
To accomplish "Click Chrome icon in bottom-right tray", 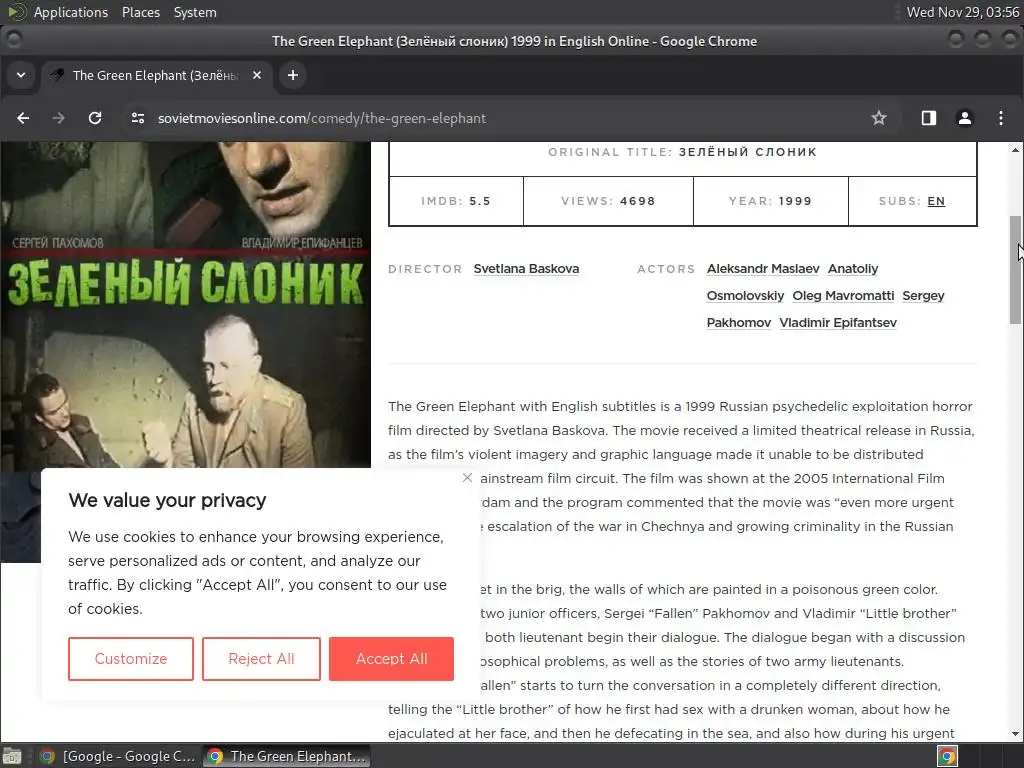I will tap(948, 756).
